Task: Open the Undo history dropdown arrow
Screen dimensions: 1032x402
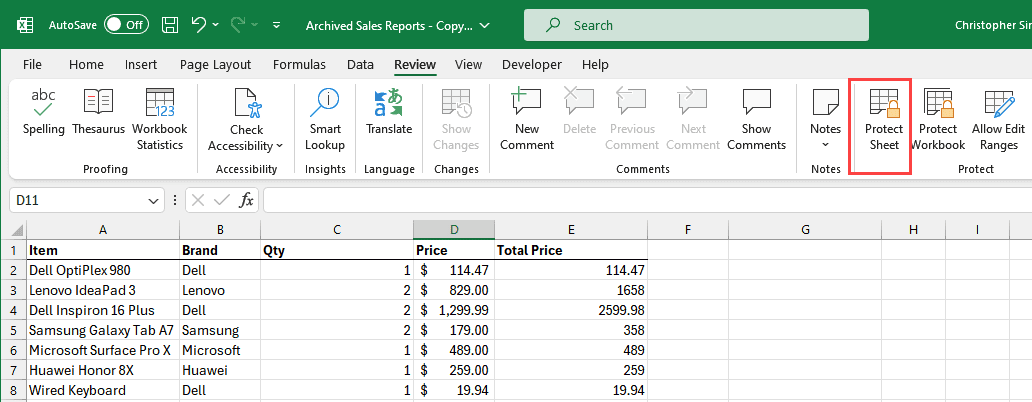Action: [x=216, y=25]
